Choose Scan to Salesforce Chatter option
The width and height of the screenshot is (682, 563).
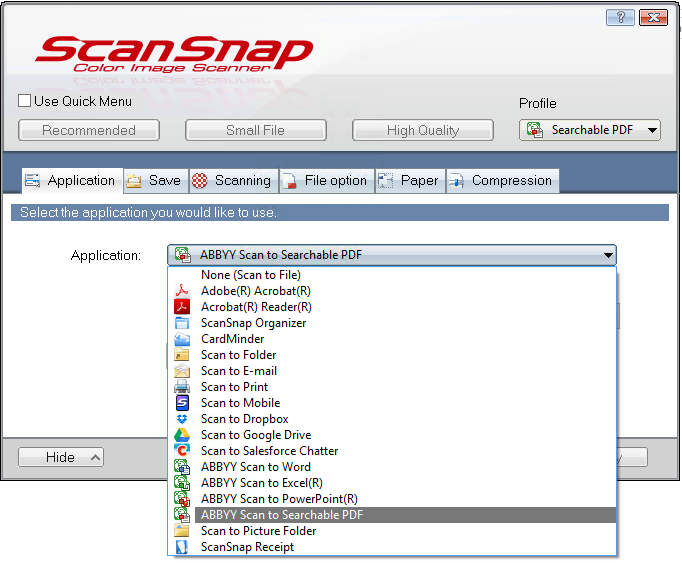pyautogui.click(x=392, y=451)
